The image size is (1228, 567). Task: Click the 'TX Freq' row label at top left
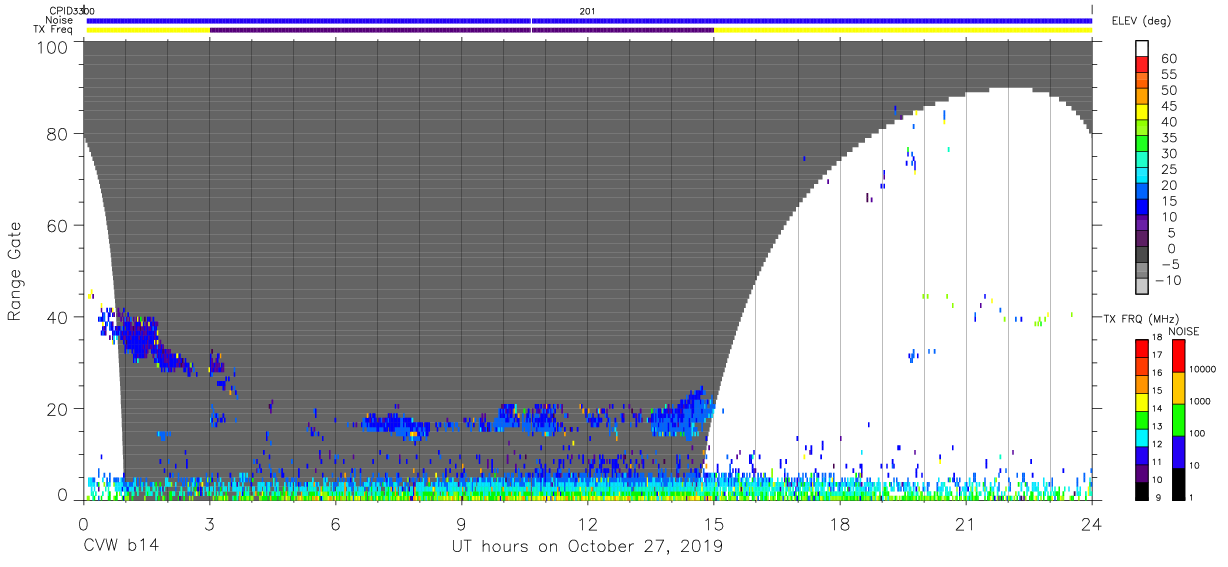pyautogui.click(x=54, y=30)
